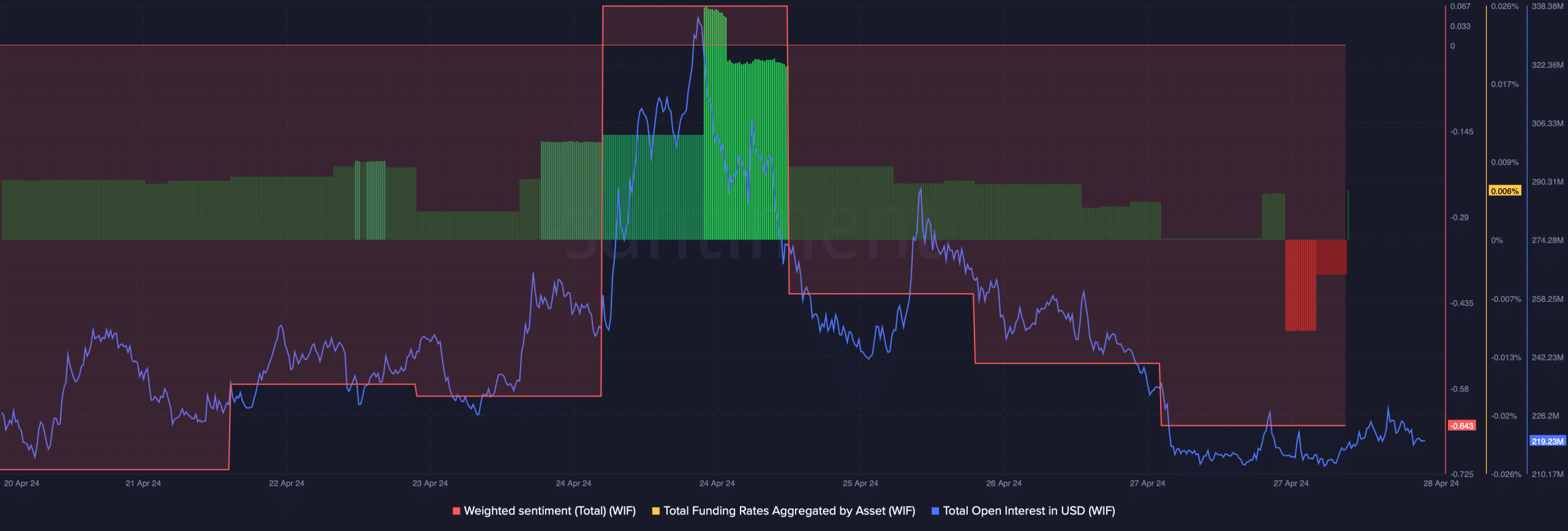This screenshot has width=1568, height=531.
Task: Click the 274.28M open interest axis value
Action: click(x=1548, y=240)
